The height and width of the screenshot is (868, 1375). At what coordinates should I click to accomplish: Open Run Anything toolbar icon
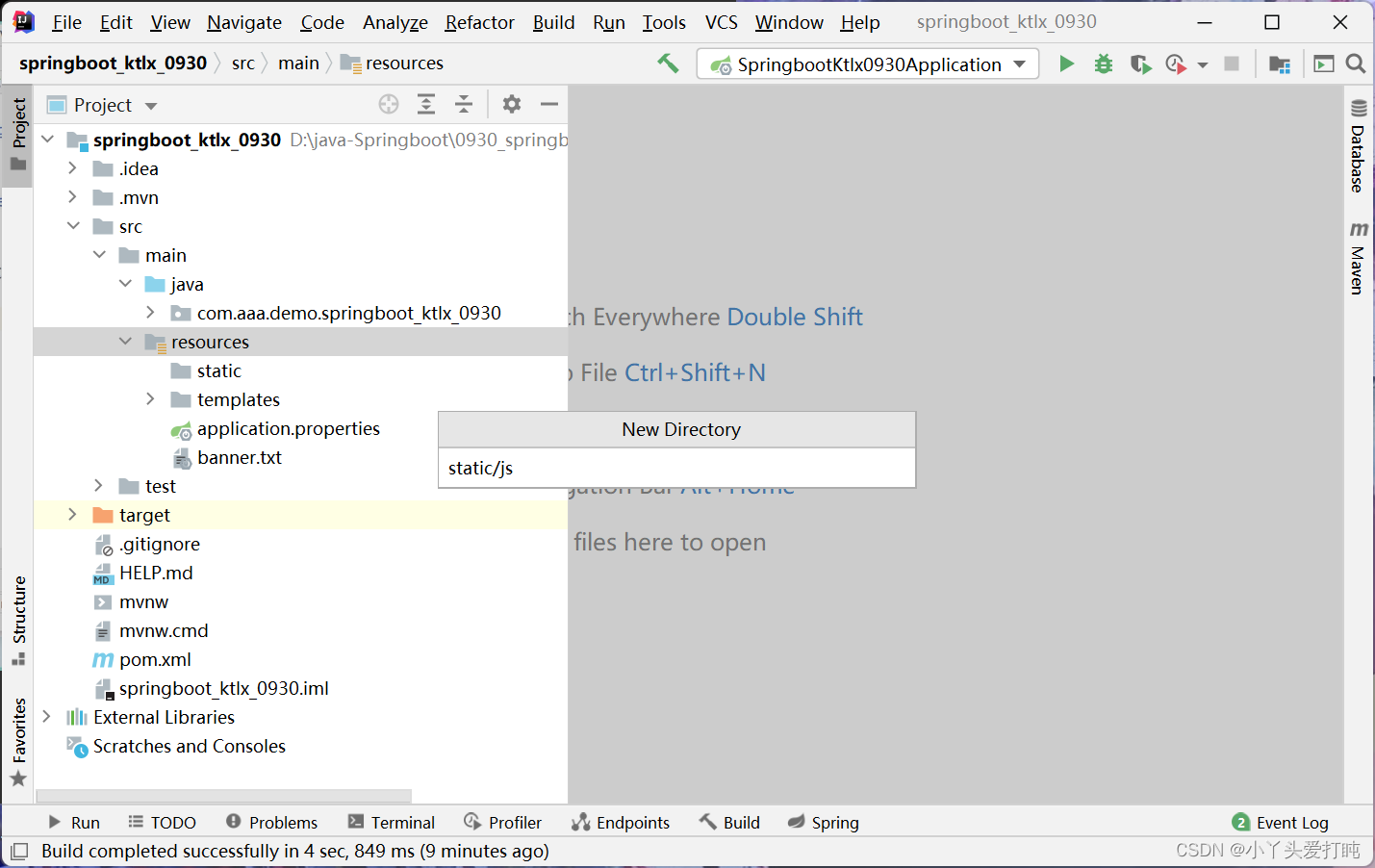point(1324,64)
